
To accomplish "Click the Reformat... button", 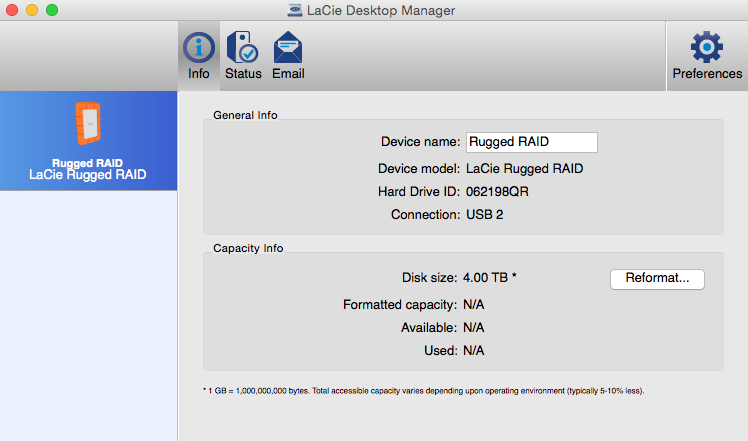I will pos(657,279).
